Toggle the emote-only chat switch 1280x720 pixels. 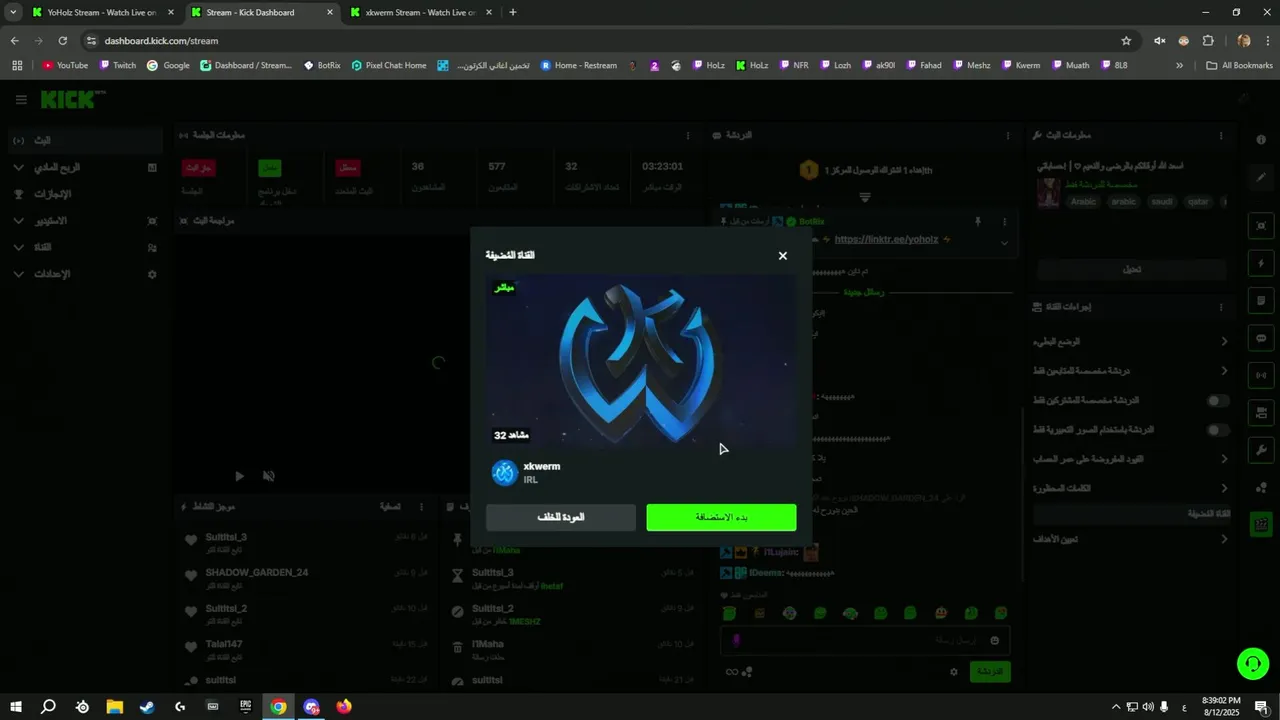(1217, 430)
